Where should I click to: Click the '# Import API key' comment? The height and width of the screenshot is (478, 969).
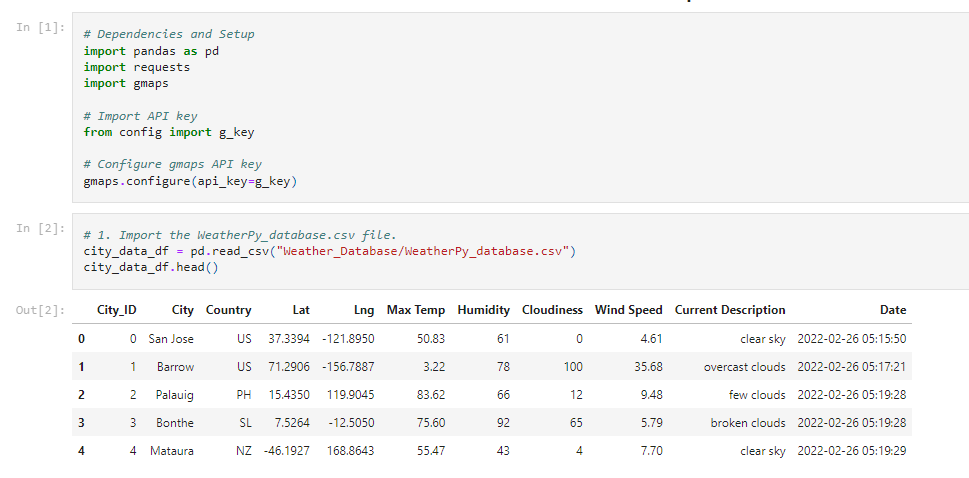coord(140,116)
